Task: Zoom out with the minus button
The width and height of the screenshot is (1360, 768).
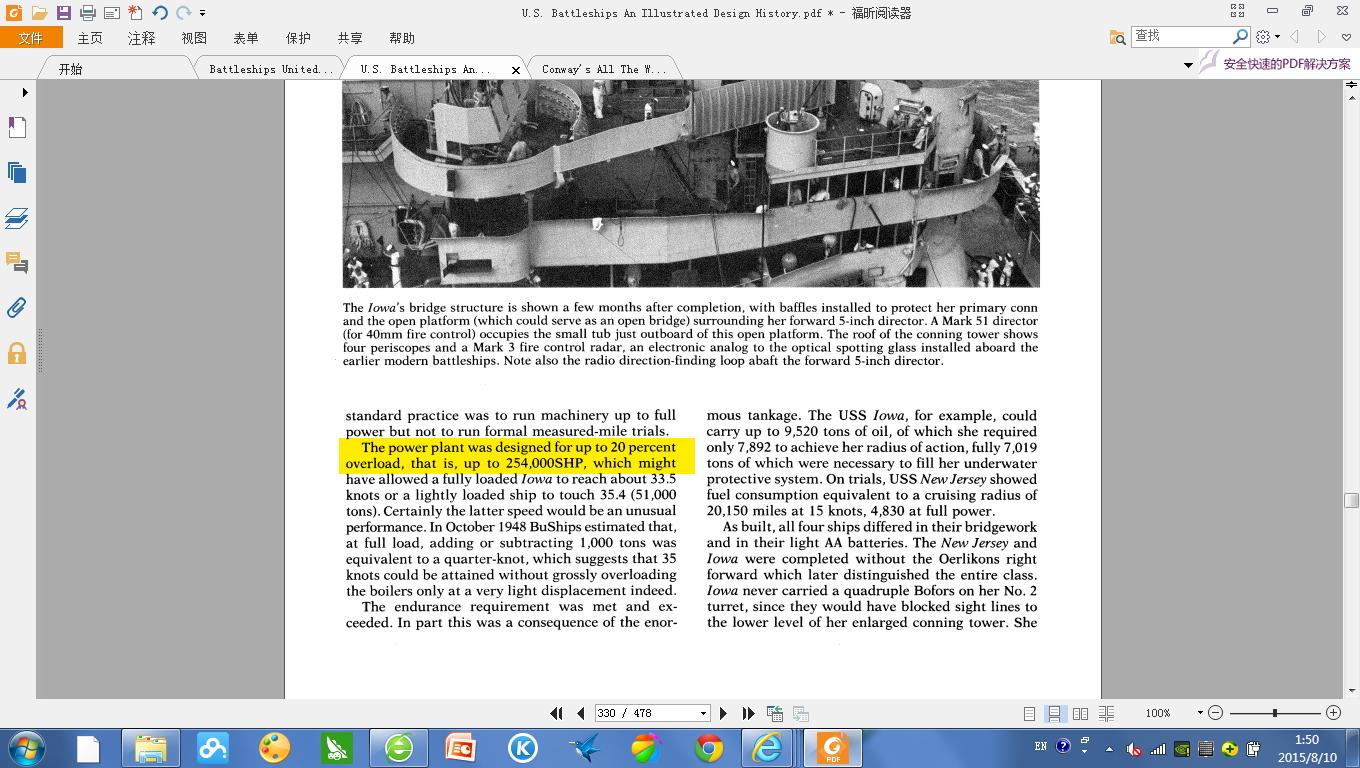Action: click(1216, 713)
